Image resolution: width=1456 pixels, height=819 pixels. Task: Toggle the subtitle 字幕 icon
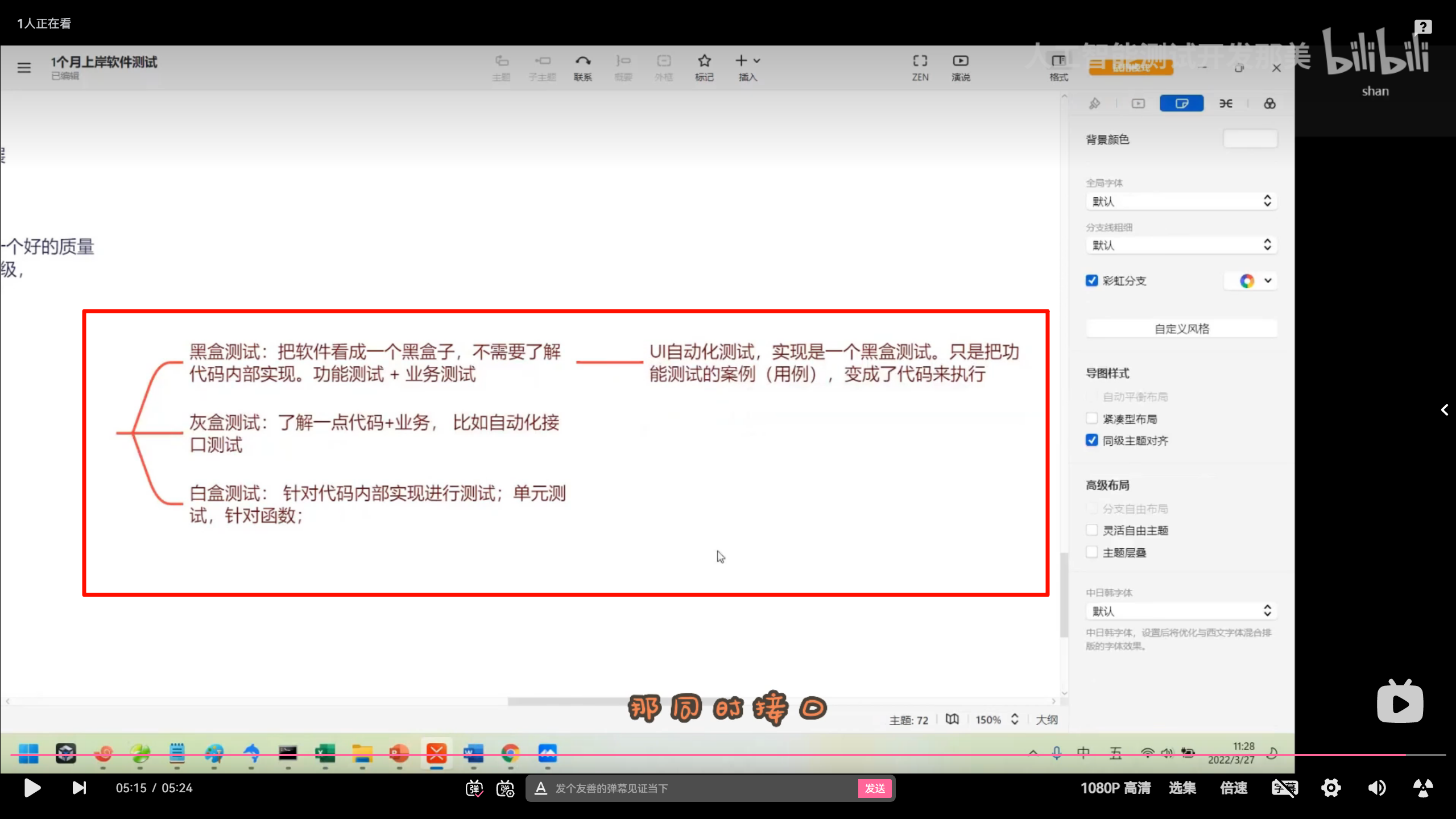[x=1285, y=788]
